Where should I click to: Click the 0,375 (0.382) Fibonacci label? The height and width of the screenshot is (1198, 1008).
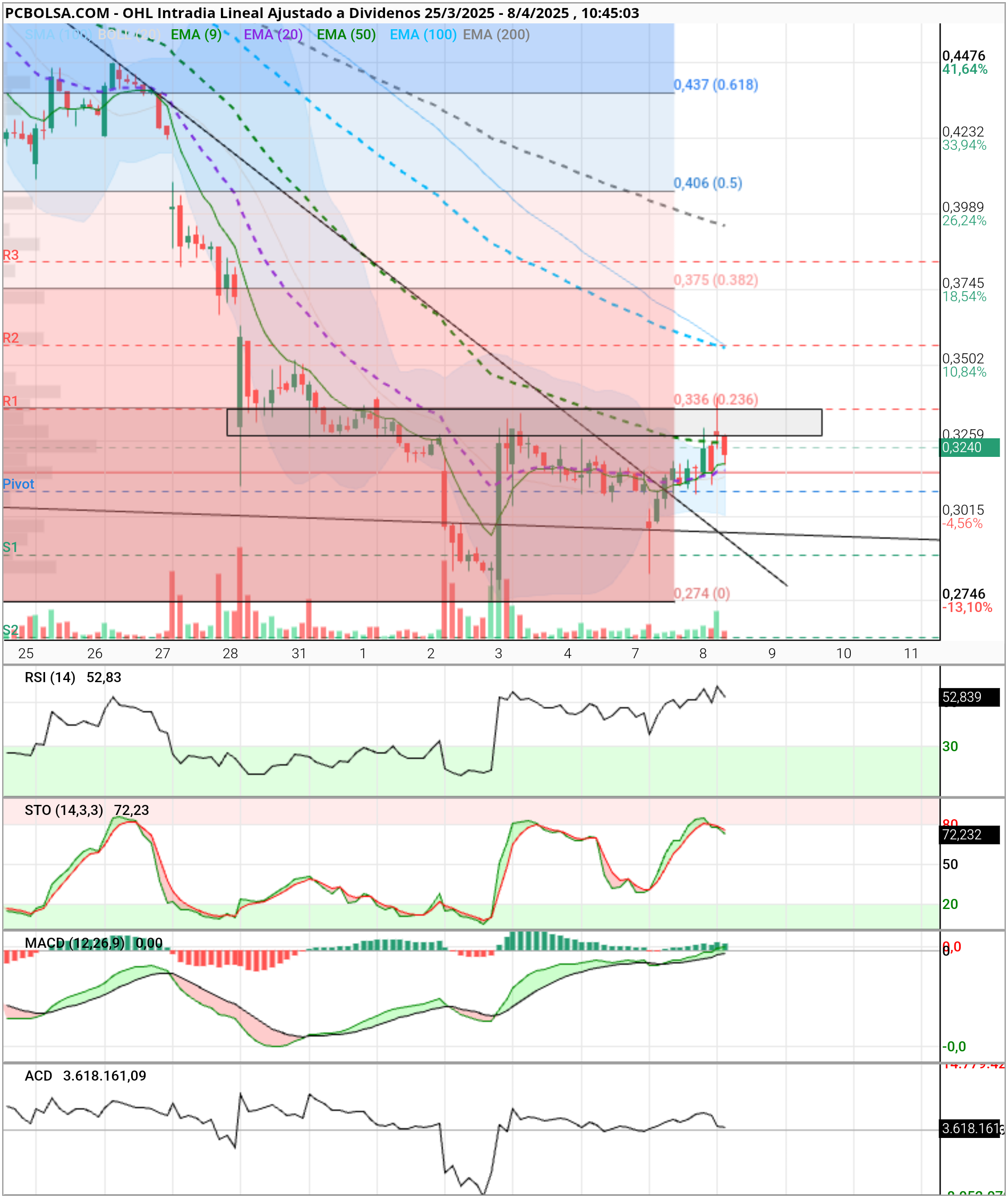(716, 280)
